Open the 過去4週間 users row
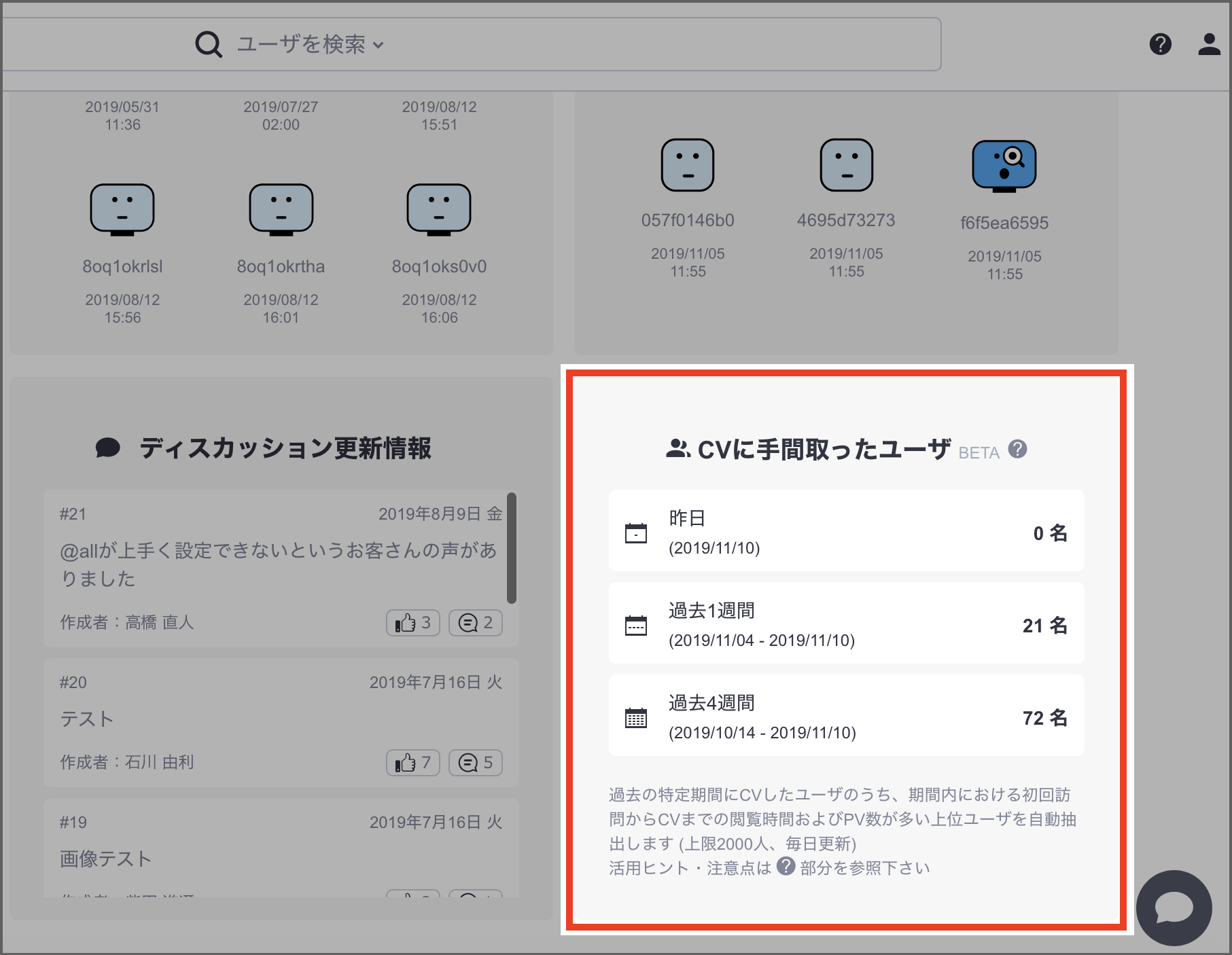Viewport: 1232px width, 955px height. pos(846,716)
